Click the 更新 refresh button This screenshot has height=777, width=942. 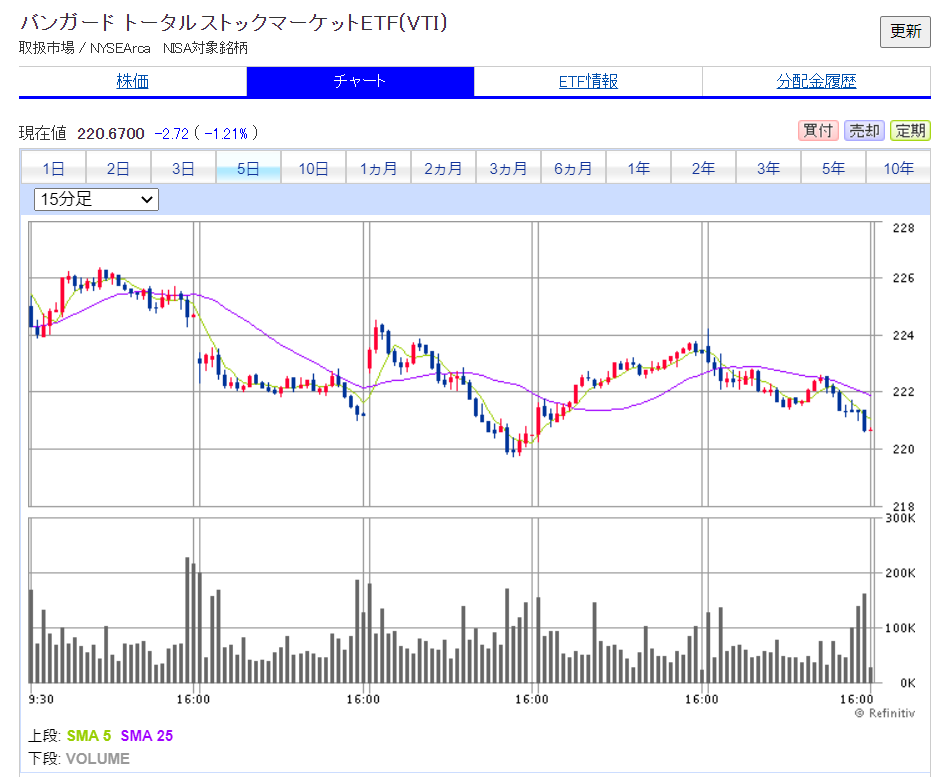click(x=905, y=32)
